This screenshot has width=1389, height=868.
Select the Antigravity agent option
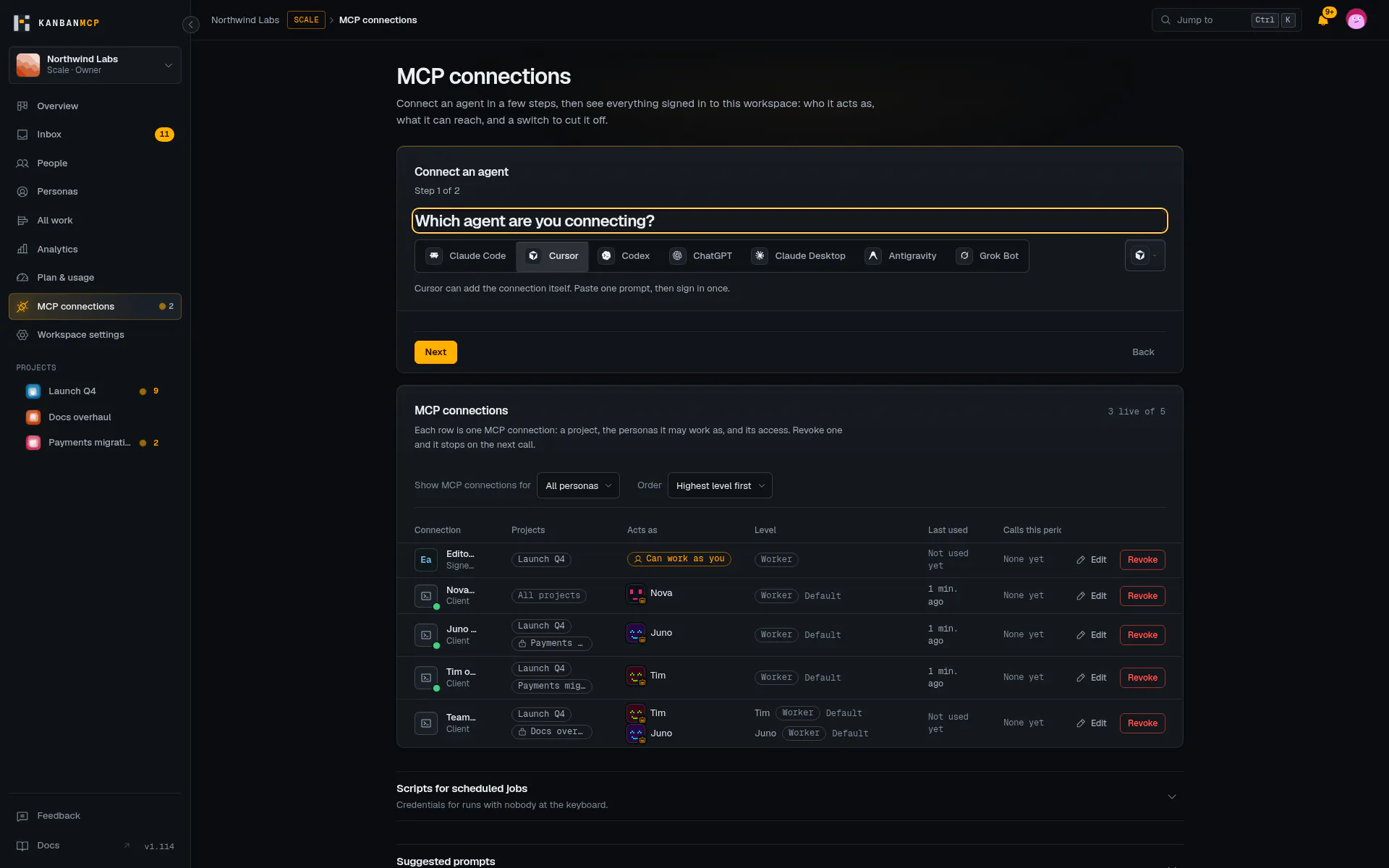pos(901,256)
